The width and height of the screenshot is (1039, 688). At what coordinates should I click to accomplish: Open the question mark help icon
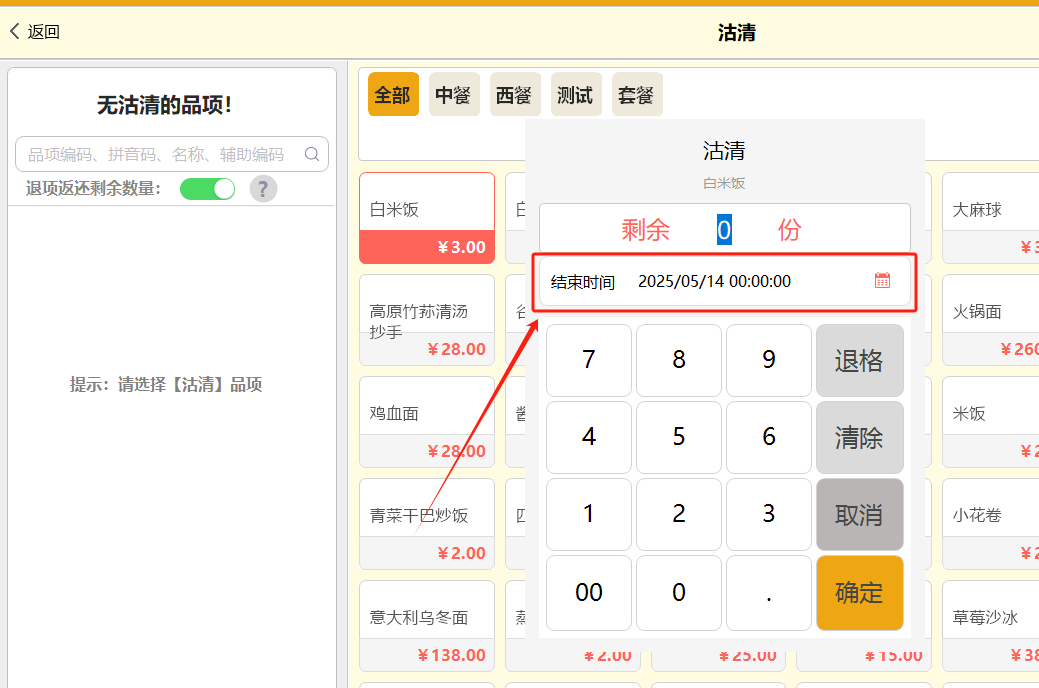tap(263, 189)
